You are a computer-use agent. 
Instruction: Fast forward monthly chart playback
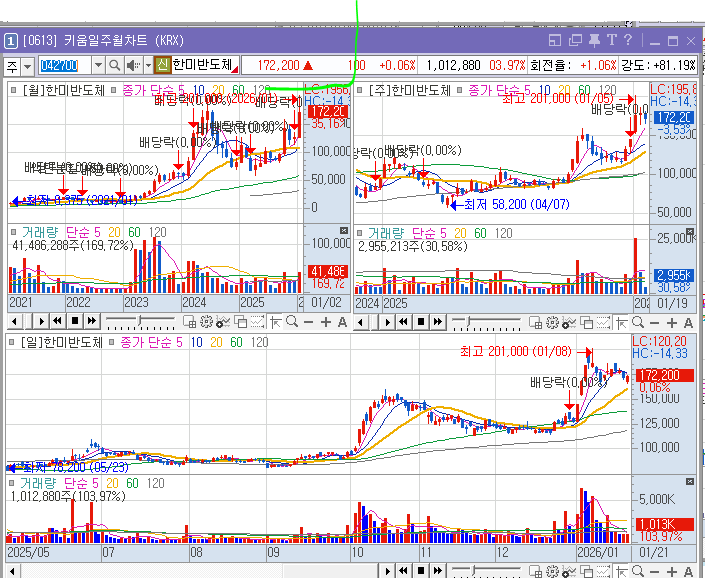[x=92, y=321]
